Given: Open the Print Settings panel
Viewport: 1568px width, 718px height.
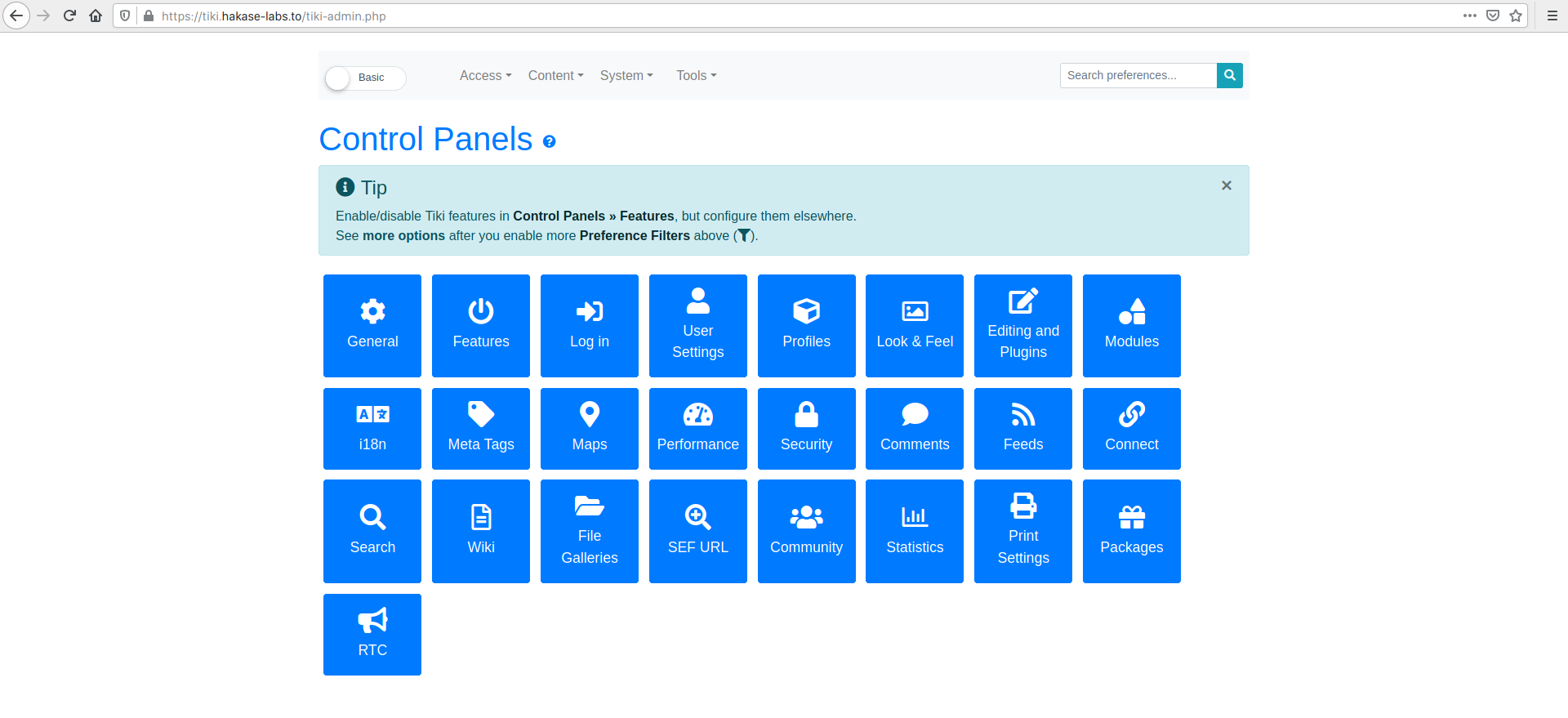Looking at the screenshot, I should (1023, 531).
